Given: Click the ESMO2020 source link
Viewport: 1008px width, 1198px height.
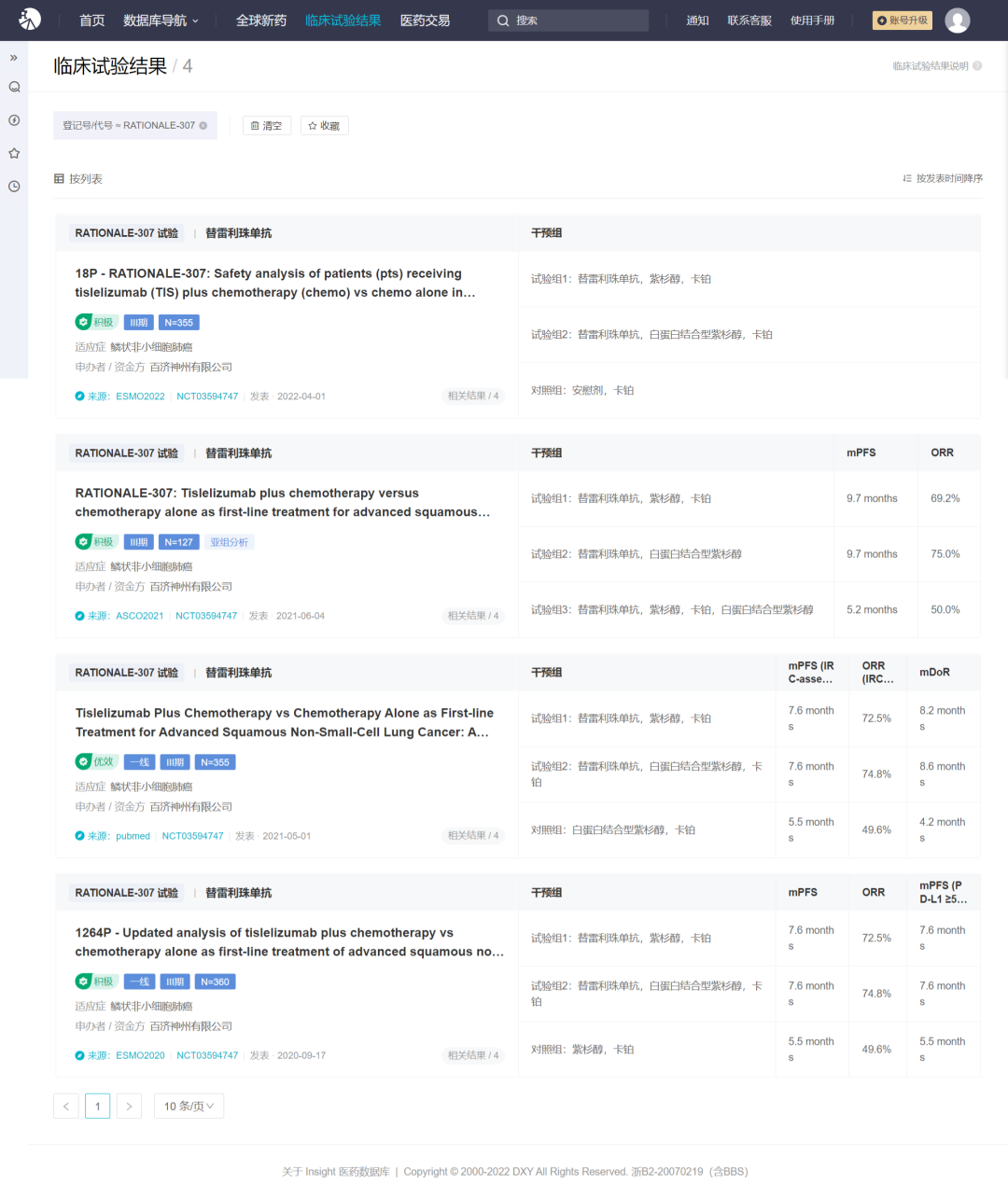Looking at the screenshot, I should [140, 1055].
